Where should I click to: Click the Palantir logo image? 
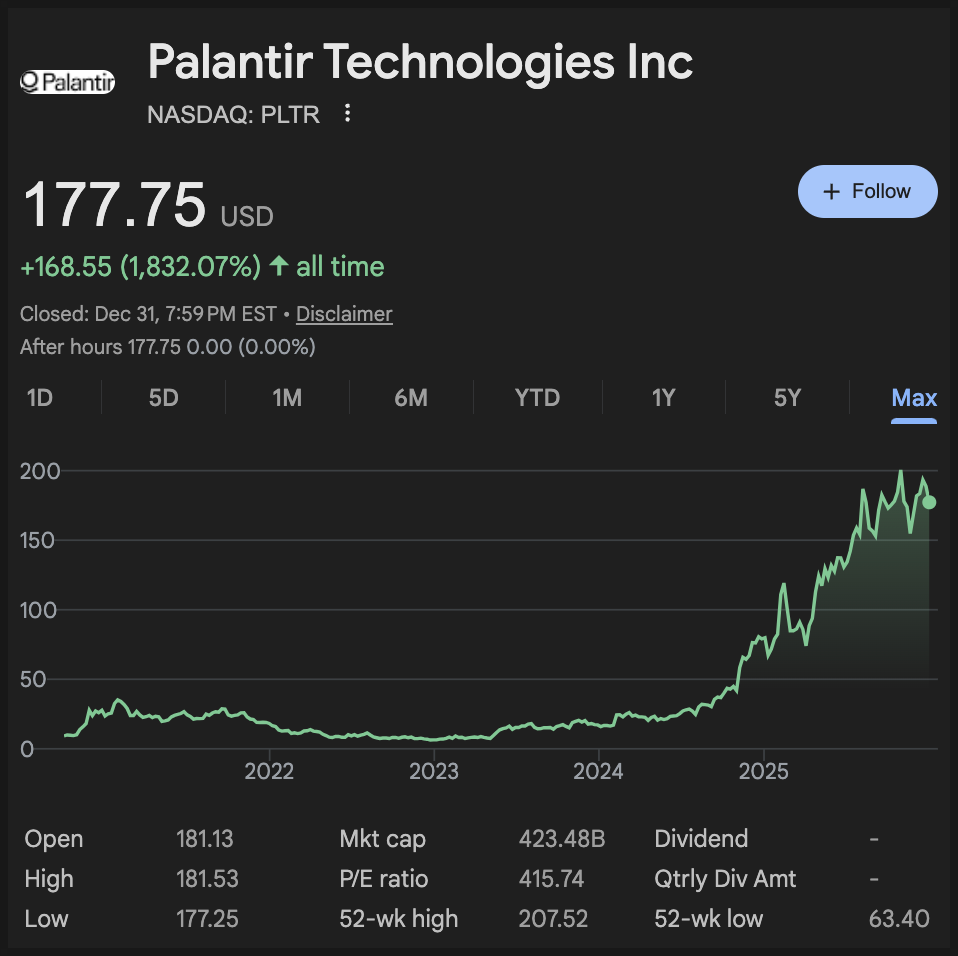pyautogui.click(x=68, y=82)
